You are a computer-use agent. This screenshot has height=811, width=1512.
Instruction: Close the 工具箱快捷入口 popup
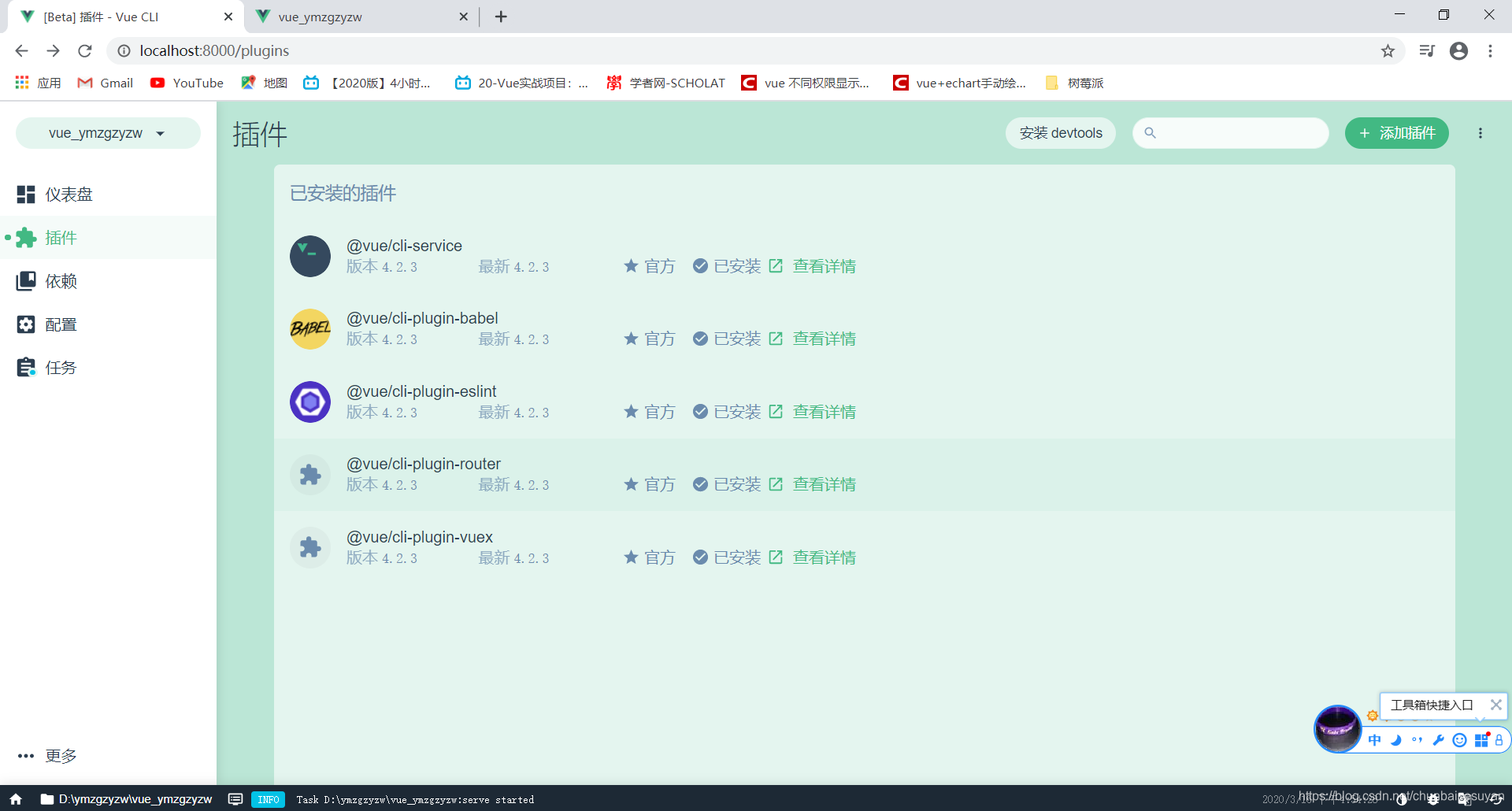1495,705
